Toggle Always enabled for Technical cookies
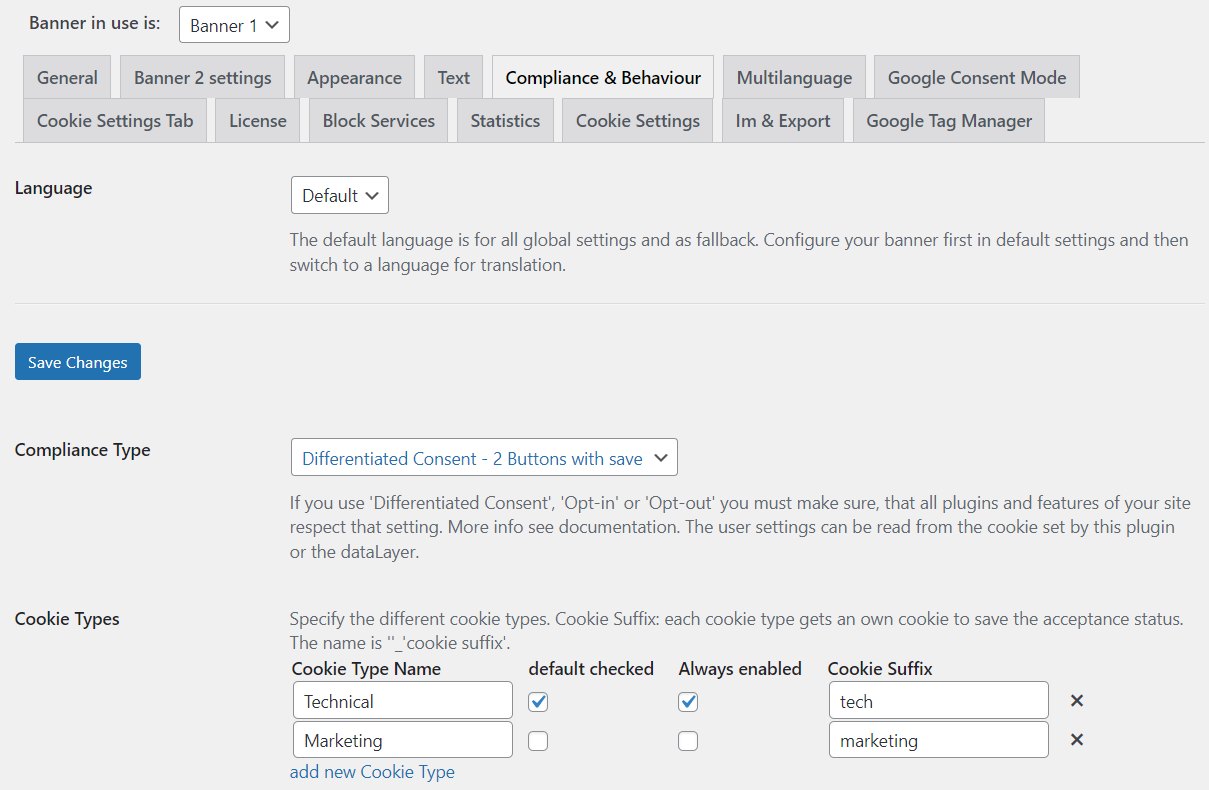1209x790 pixels. click(x=687, y=701)
